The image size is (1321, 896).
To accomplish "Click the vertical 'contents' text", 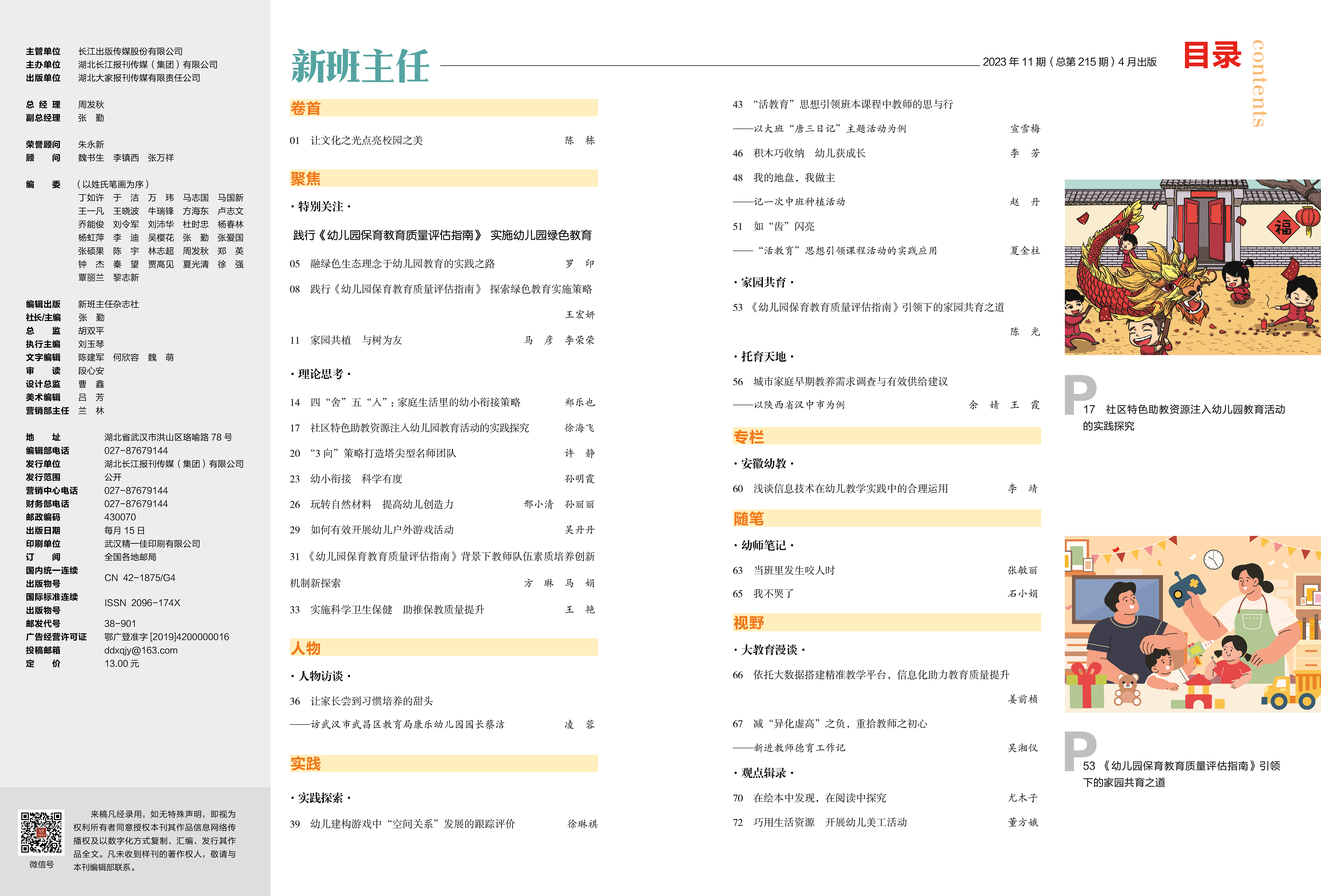I will coord(1258,83).
